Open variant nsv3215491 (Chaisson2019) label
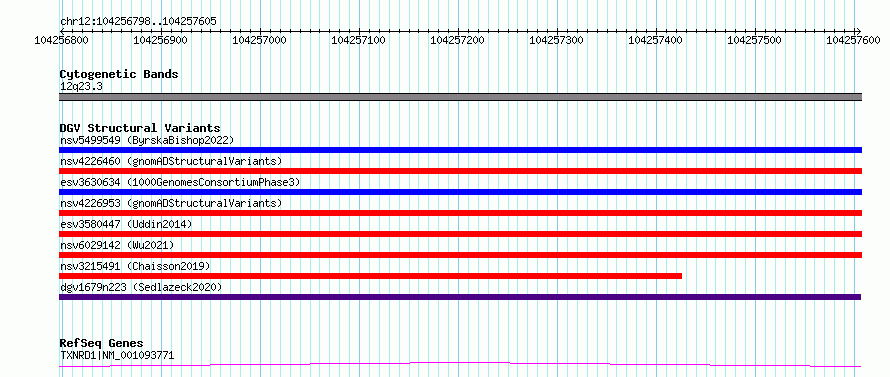This screenshot has height=377, width=890. click(x=135, y=266)
